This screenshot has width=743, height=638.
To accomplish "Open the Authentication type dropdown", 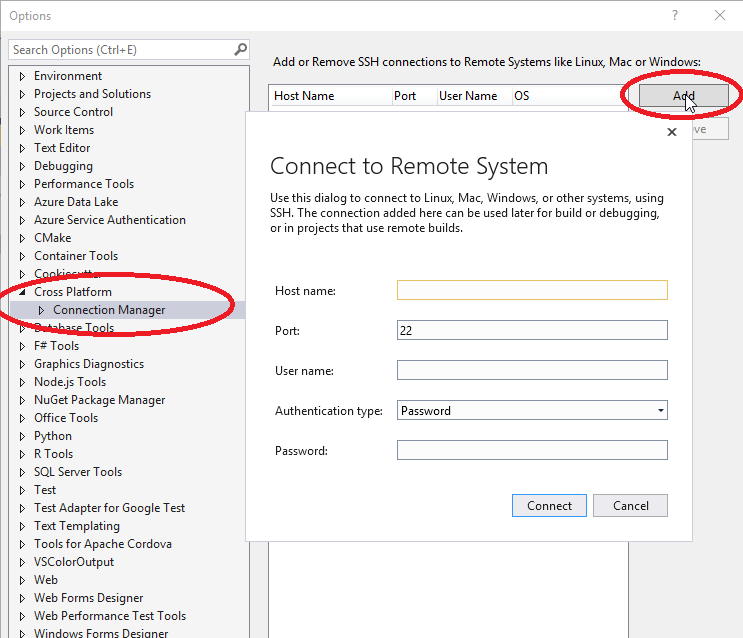I will click(x=661, y=410).
